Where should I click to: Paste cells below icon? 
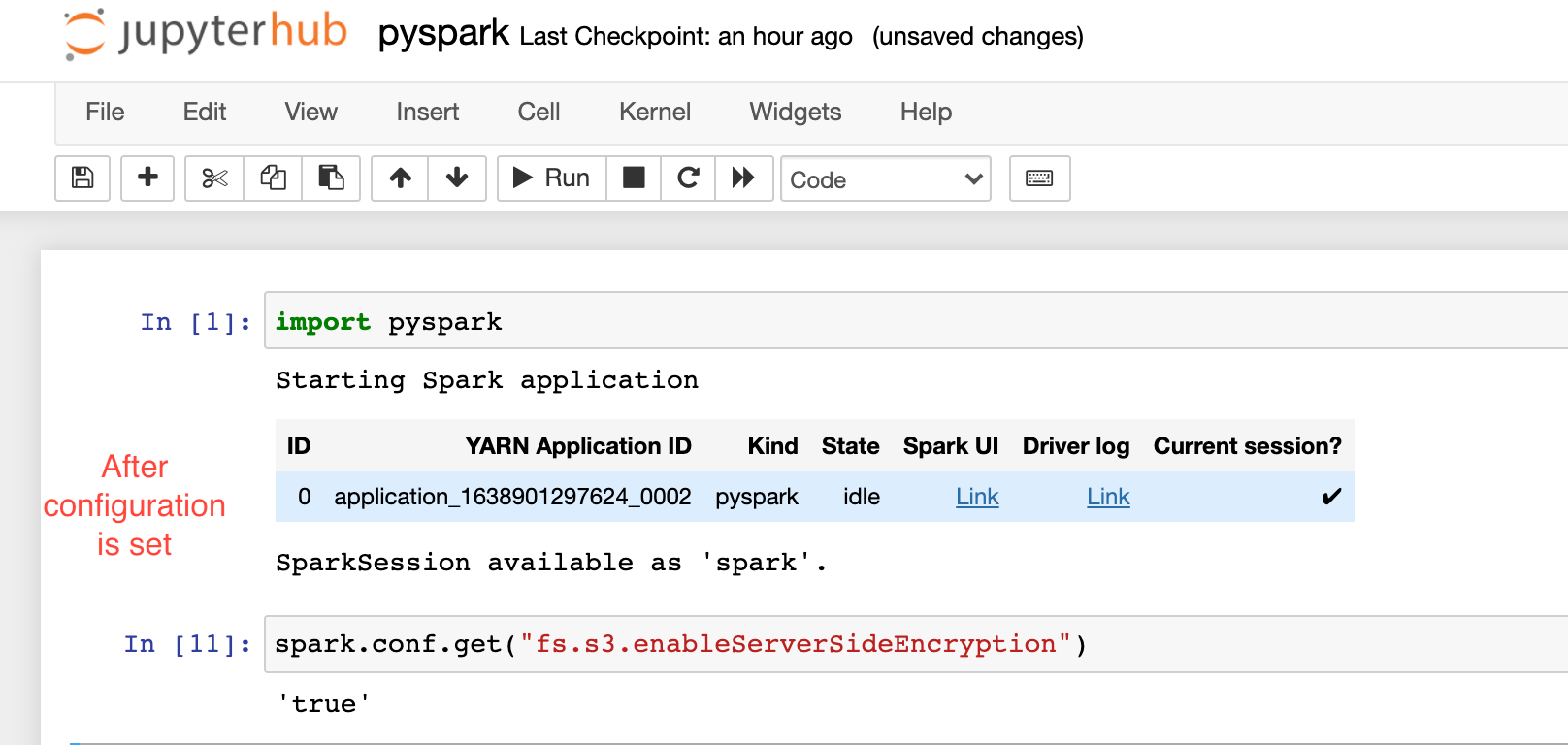tap(331, 178)
